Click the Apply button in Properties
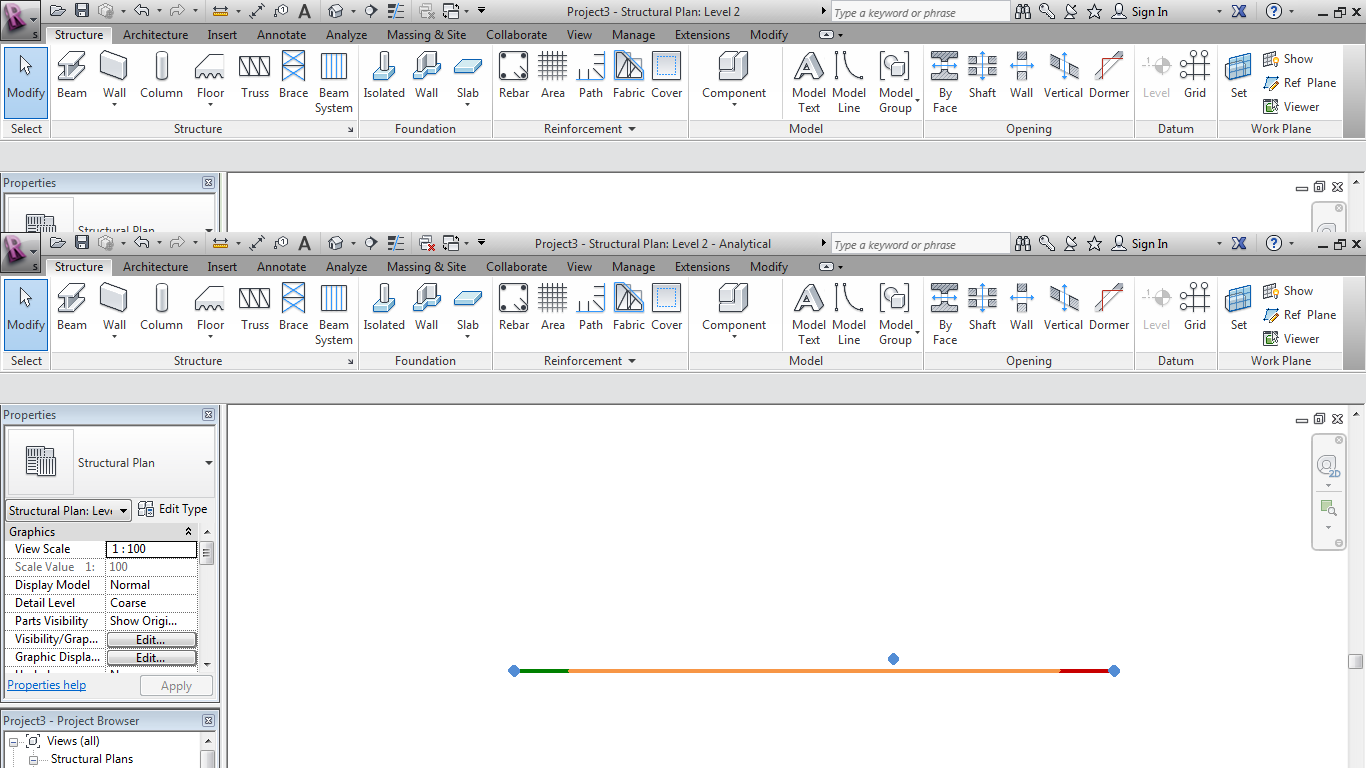1366x768 pixels. coord(176,686)
